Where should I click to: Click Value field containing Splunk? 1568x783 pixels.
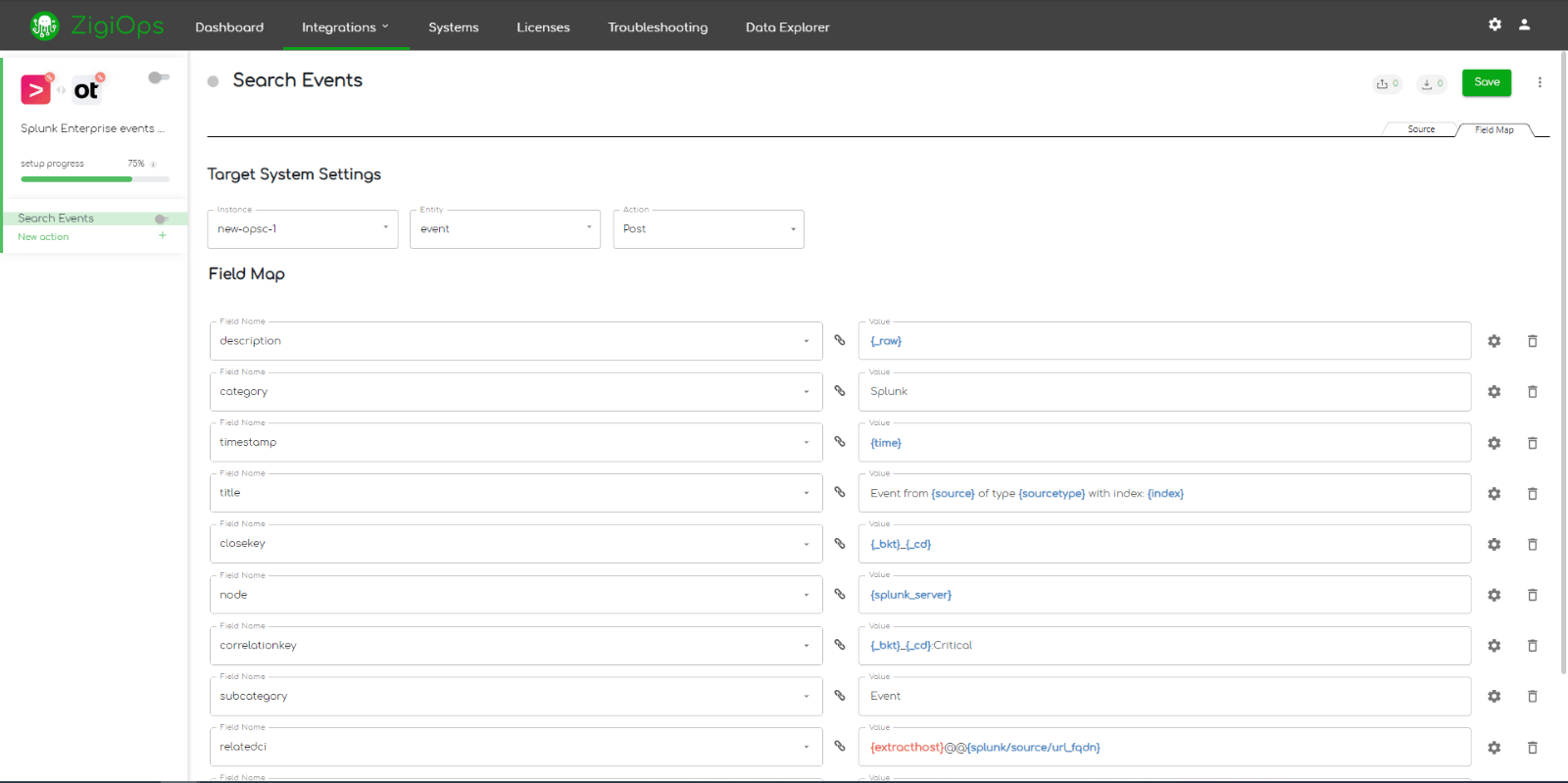pyautogui.click(x=1165, y=392)
